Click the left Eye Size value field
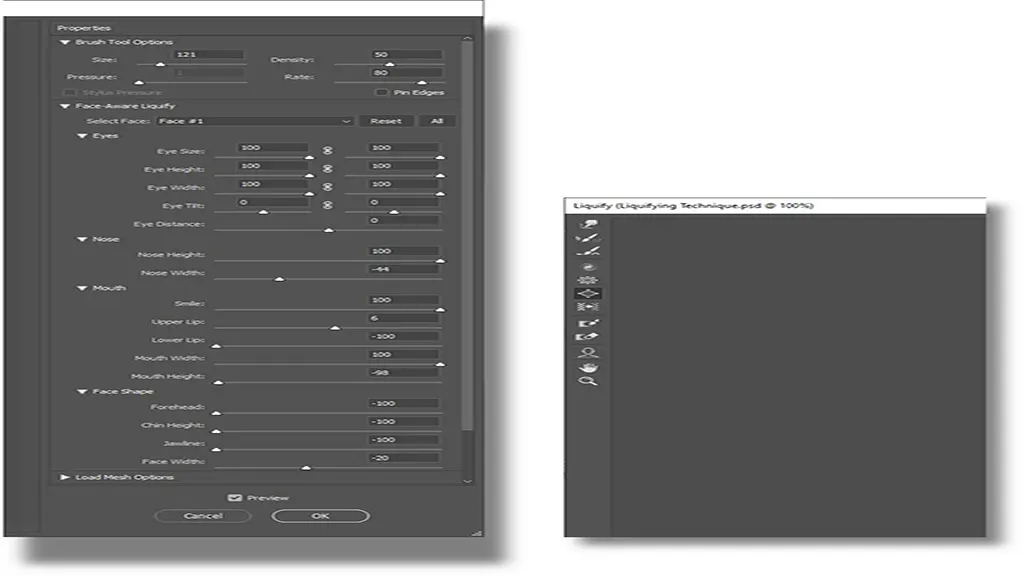The width and height of the screenshot is (1024, 576). (272, 148)
